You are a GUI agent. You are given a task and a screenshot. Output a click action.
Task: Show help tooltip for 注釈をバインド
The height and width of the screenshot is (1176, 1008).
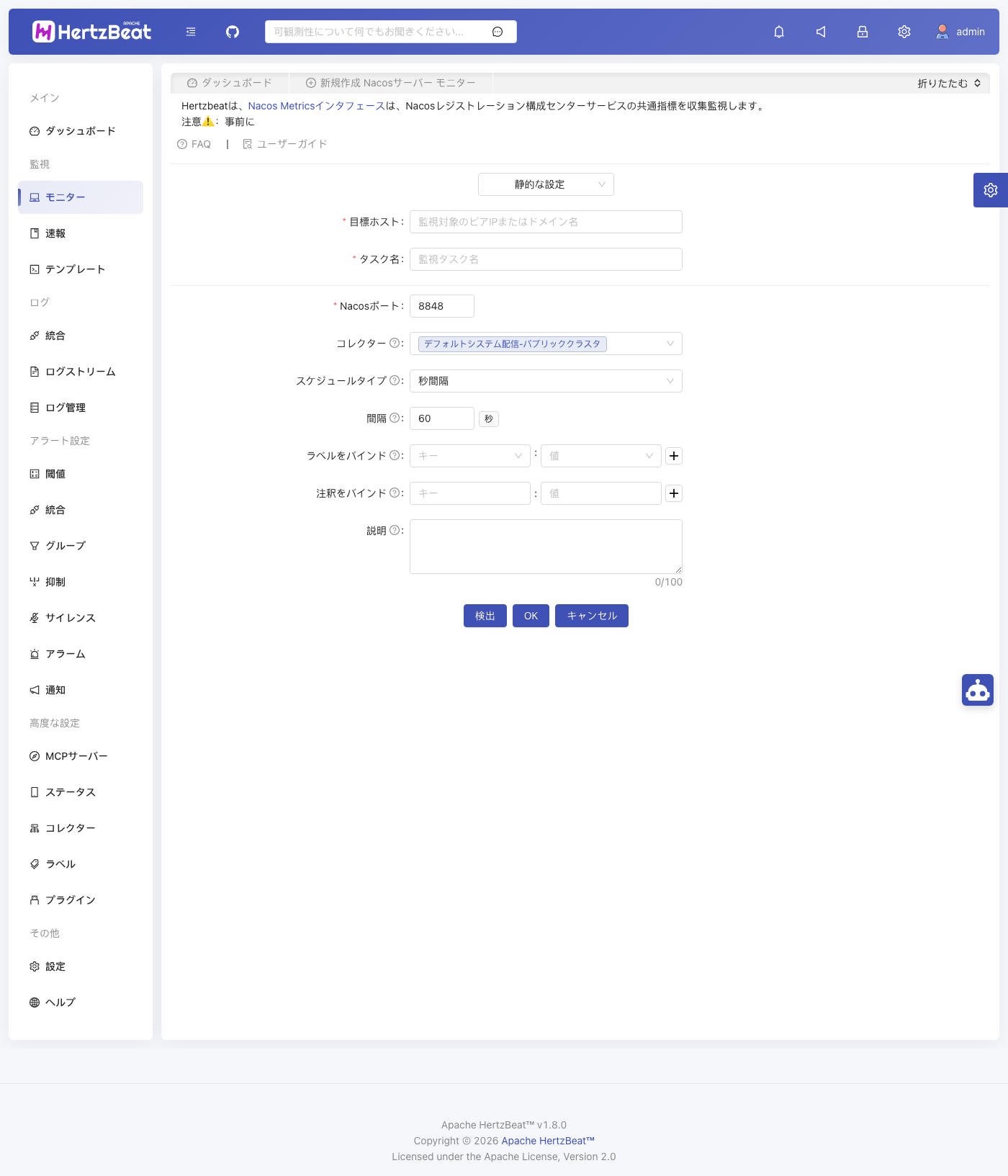click(x=395, y=493)
